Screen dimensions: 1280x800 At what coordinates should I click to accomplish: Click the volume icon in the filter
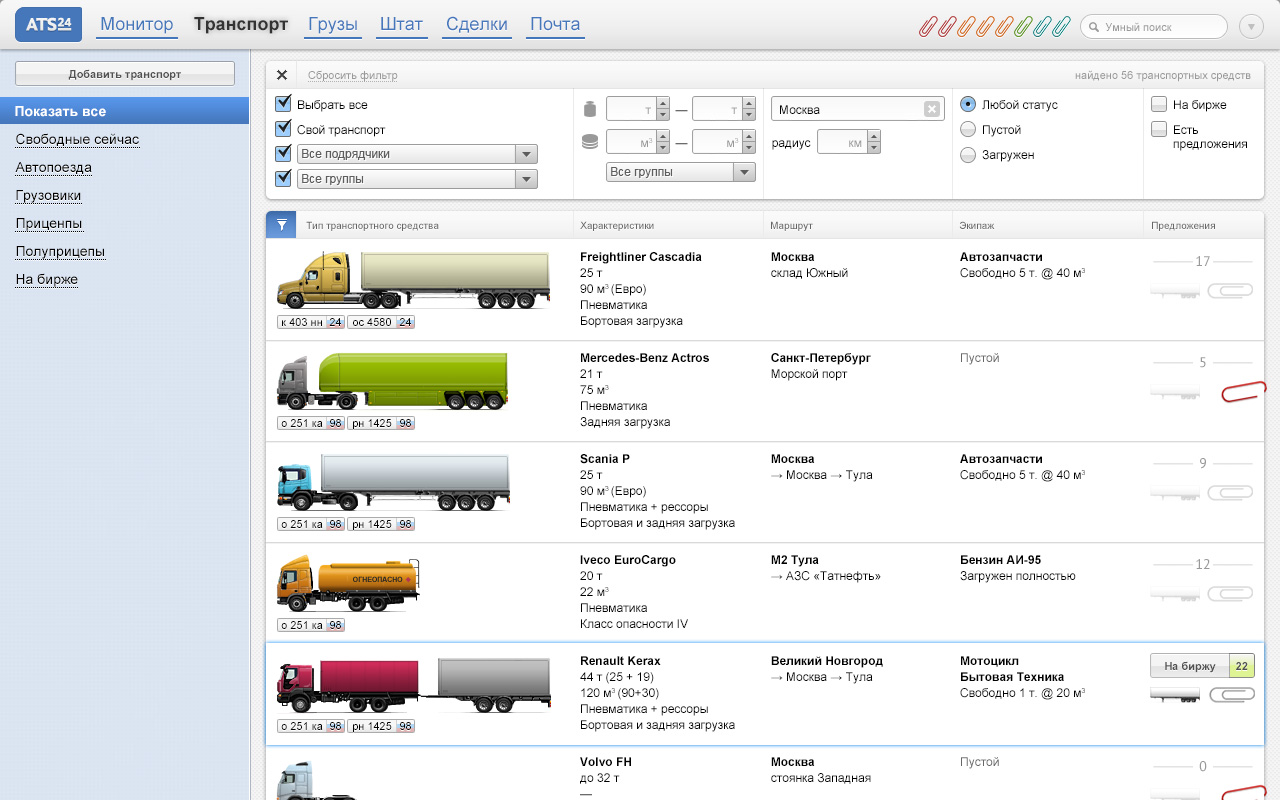coord(589,142)
